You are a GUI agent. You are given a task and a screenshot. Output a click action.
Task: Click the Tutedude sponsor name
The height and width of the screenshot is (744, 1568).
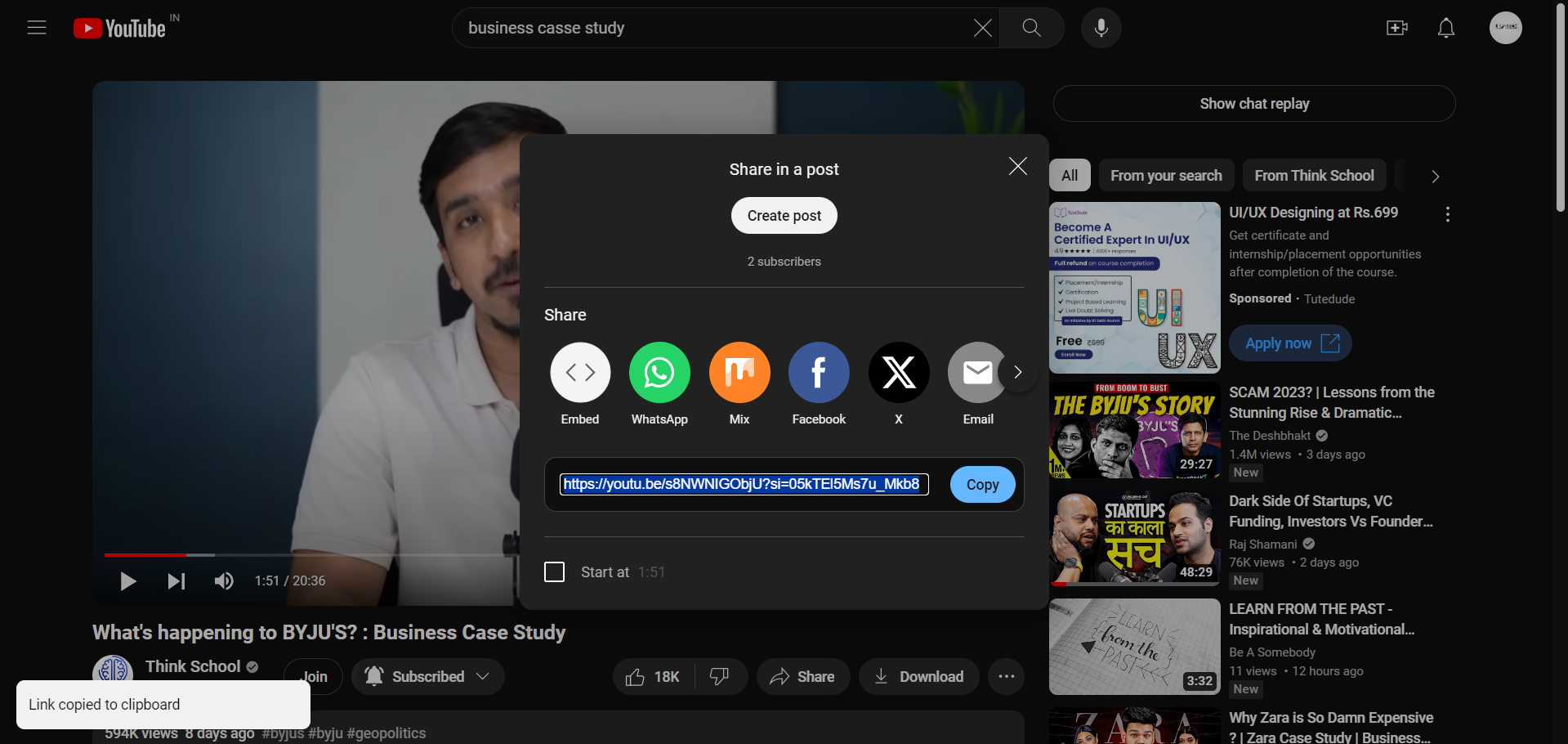tap(1329, 299)
